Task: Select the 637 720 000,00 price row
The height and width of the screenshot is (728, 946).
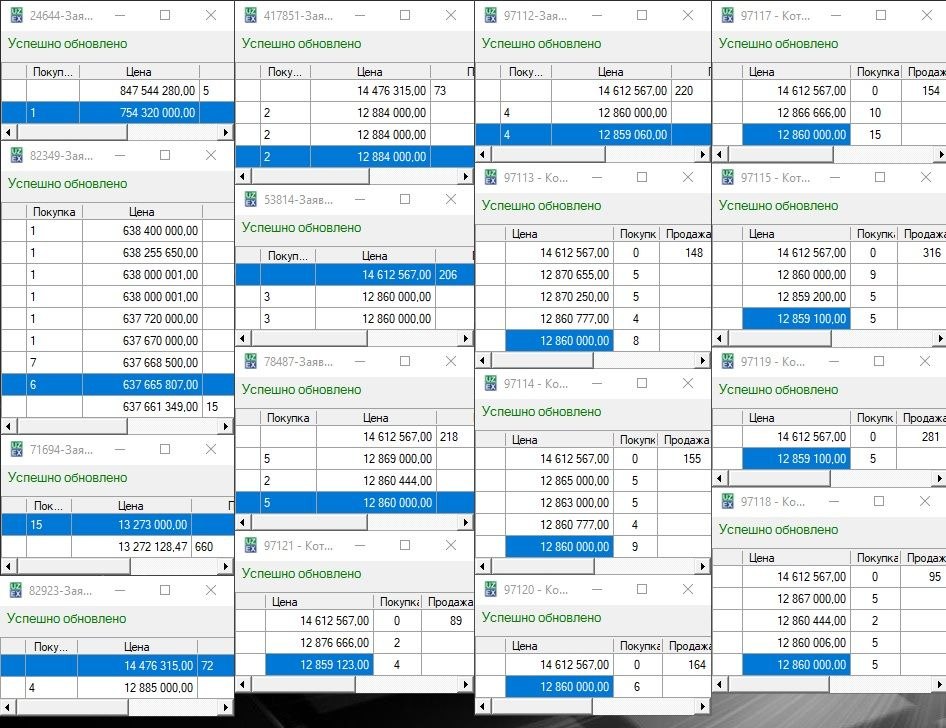Action: [x=157, y=319]
